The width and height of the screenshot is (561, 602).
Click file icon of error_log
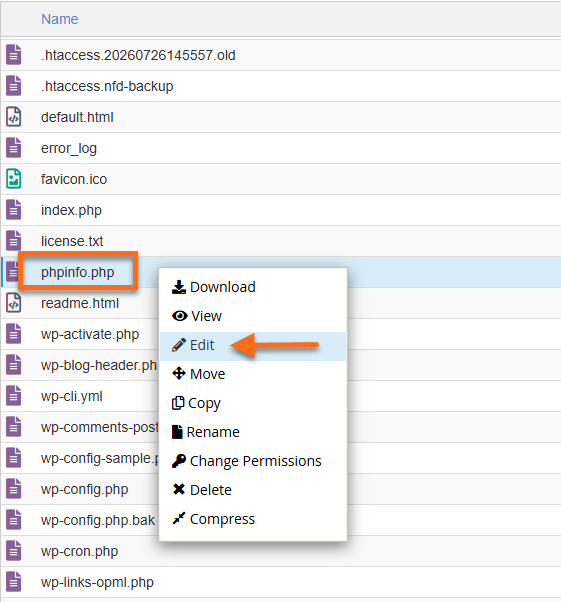pos(13,148)
